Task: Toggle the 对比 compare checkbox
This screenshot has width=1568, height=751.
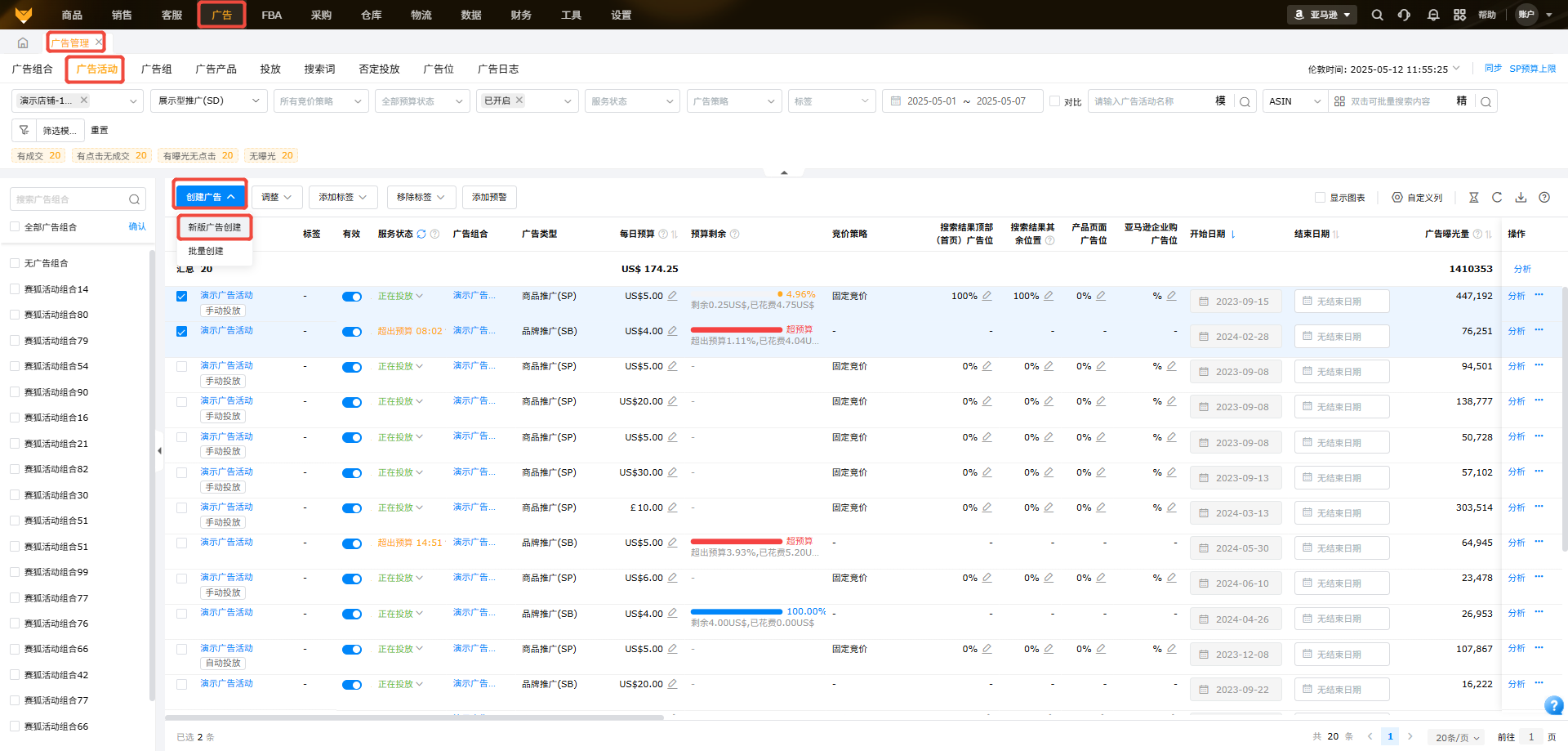Action: pyautogui.click(x=1055, y=101)
